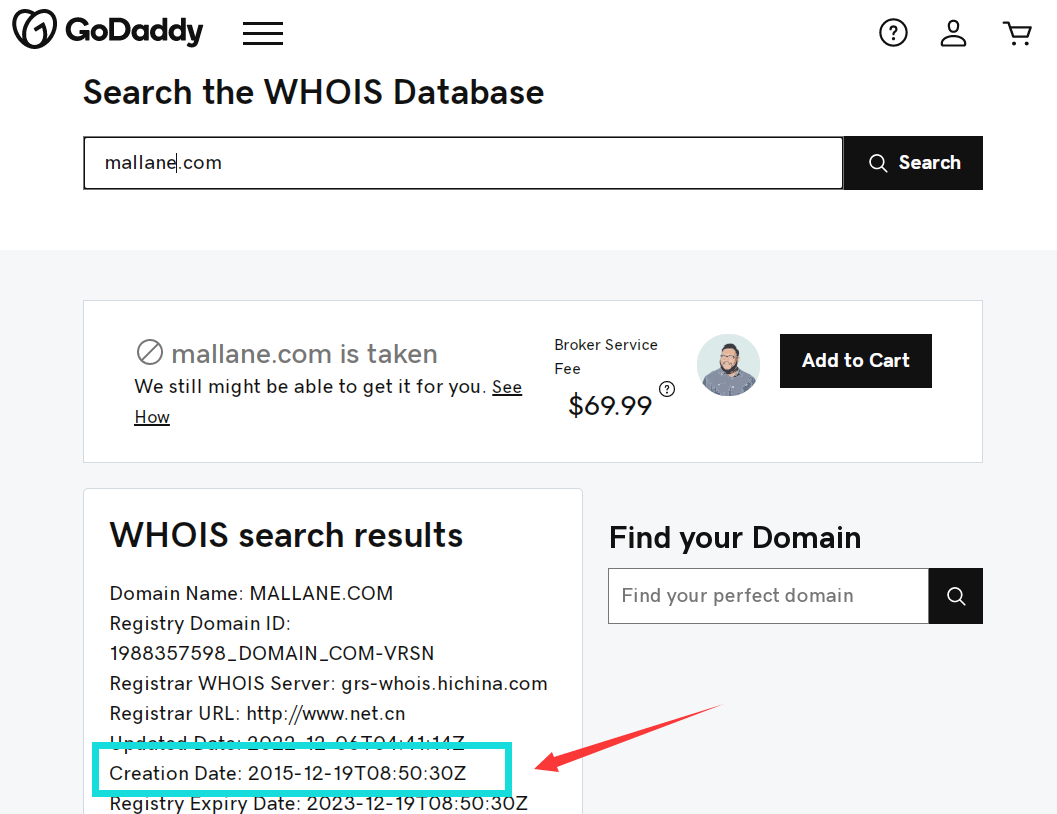This screenshot has height=814, width=1057.
Task: Select the Creation Date 2015-12-19 line
Action: tap(288, 773)
